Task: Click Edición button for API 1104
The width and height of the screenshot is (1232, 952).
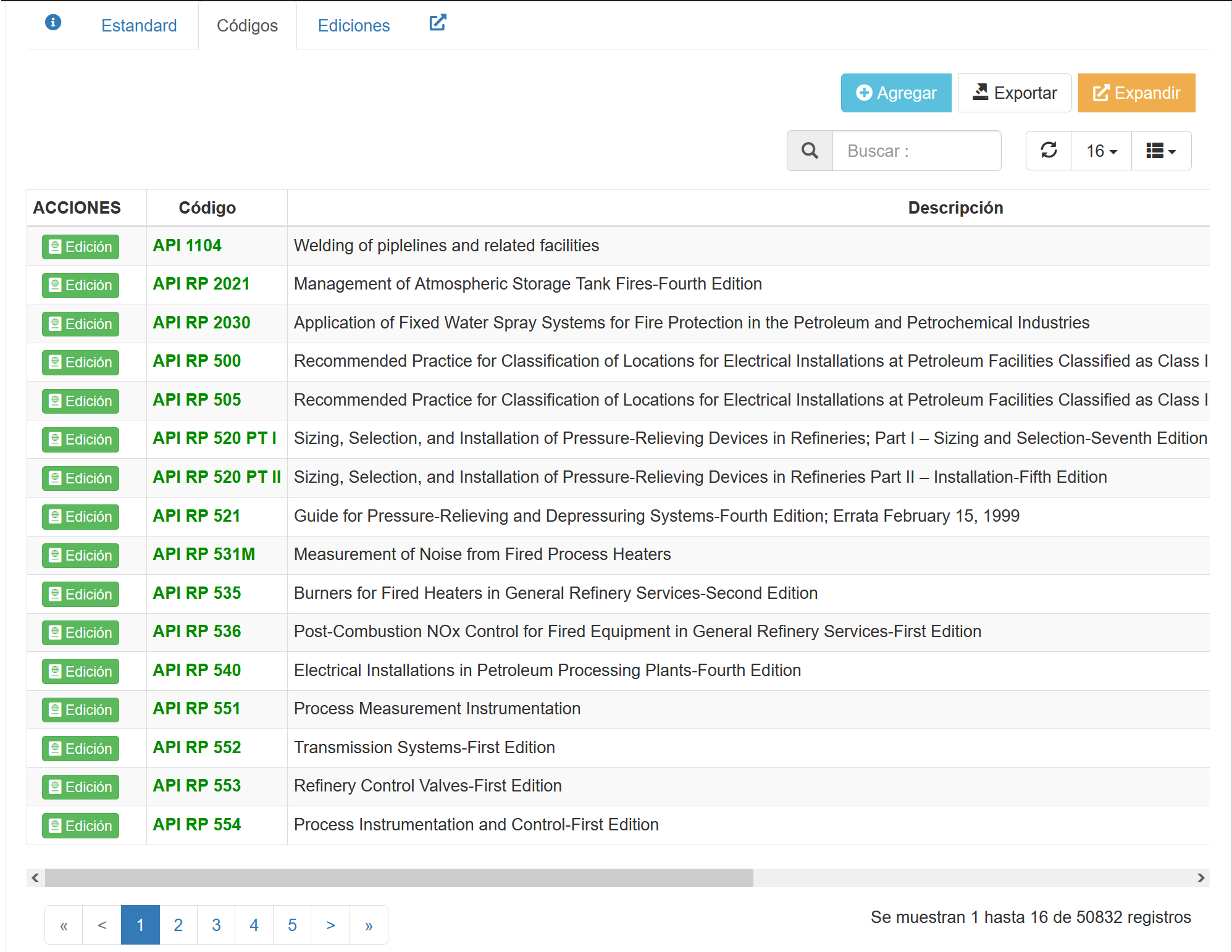Action: 80,247
